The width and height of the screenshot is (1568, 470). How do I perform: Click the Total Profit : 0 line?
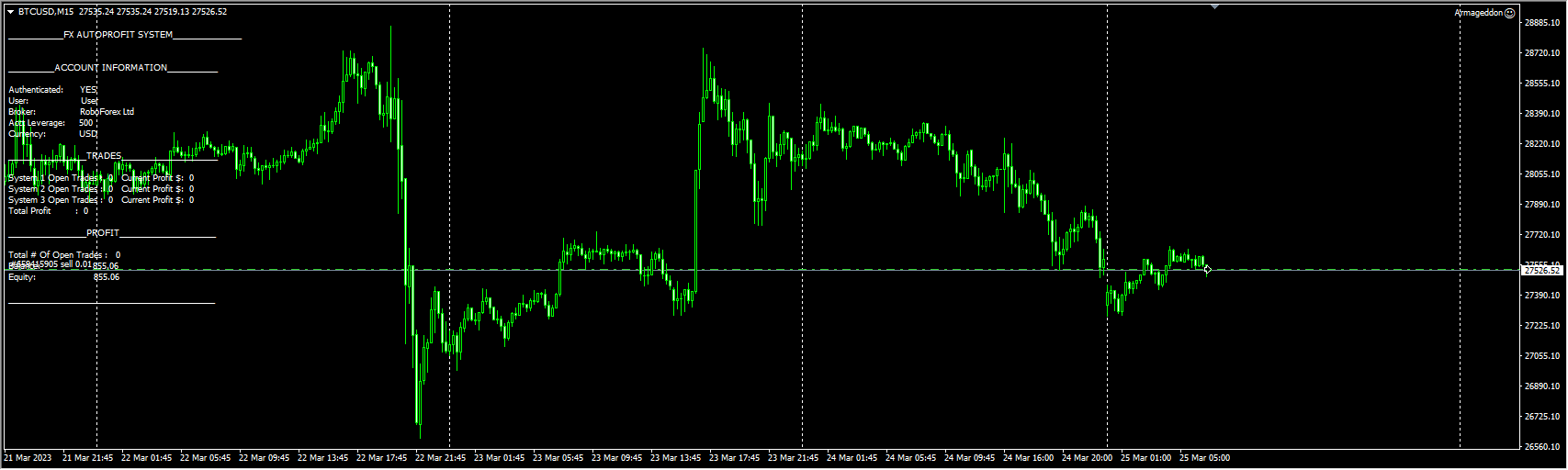(x=48, y=211)
